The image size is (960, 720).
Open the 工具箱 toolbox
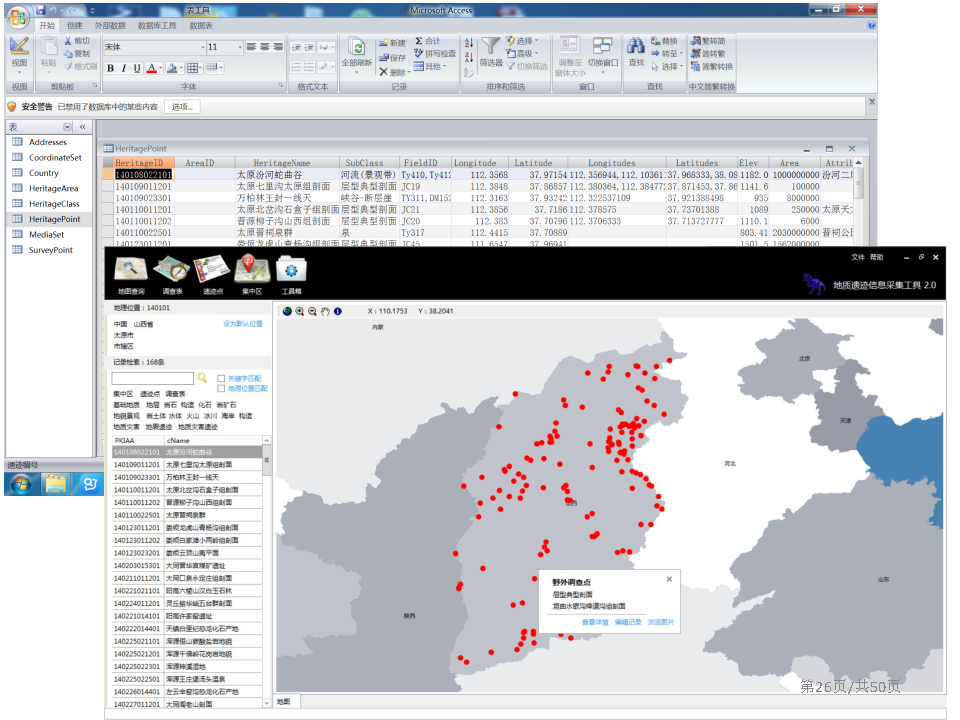coord(291,274)
